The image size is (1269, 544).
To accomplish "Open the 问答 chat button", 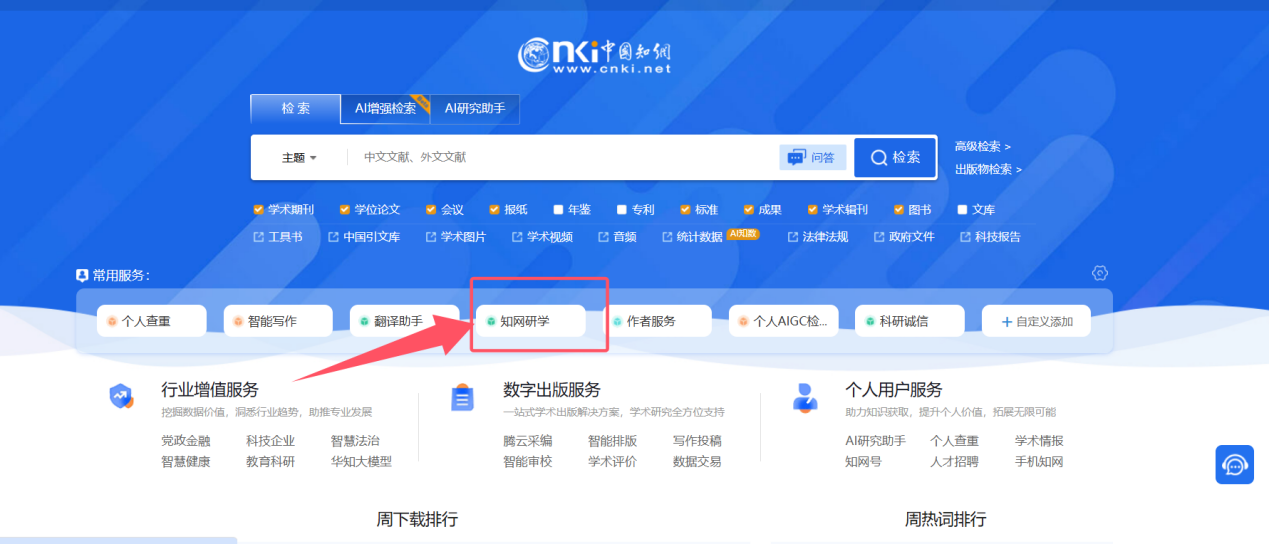I will tap(812, 157).
